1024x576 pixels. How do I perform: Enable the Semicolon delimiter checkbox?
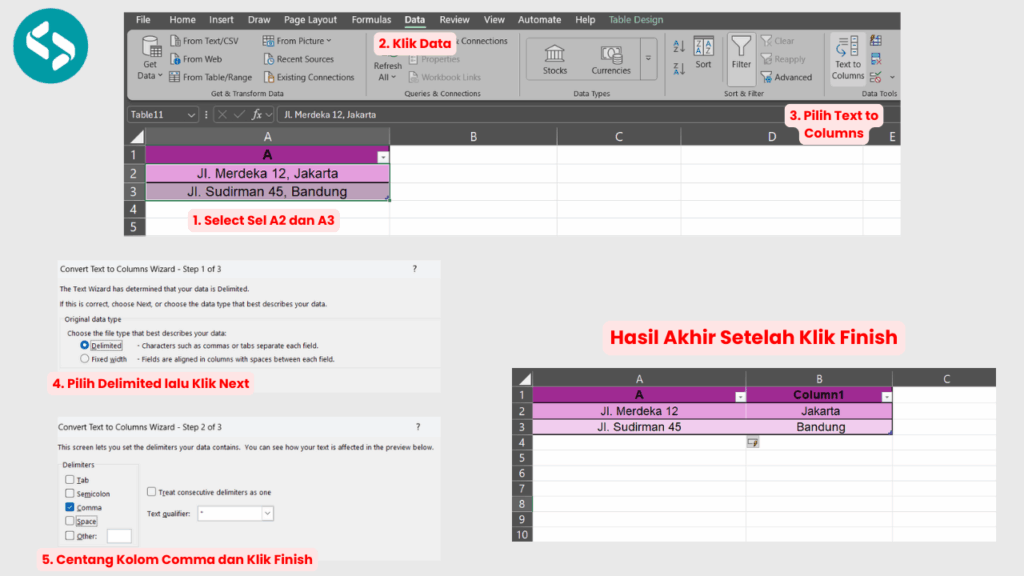(70, 493)
